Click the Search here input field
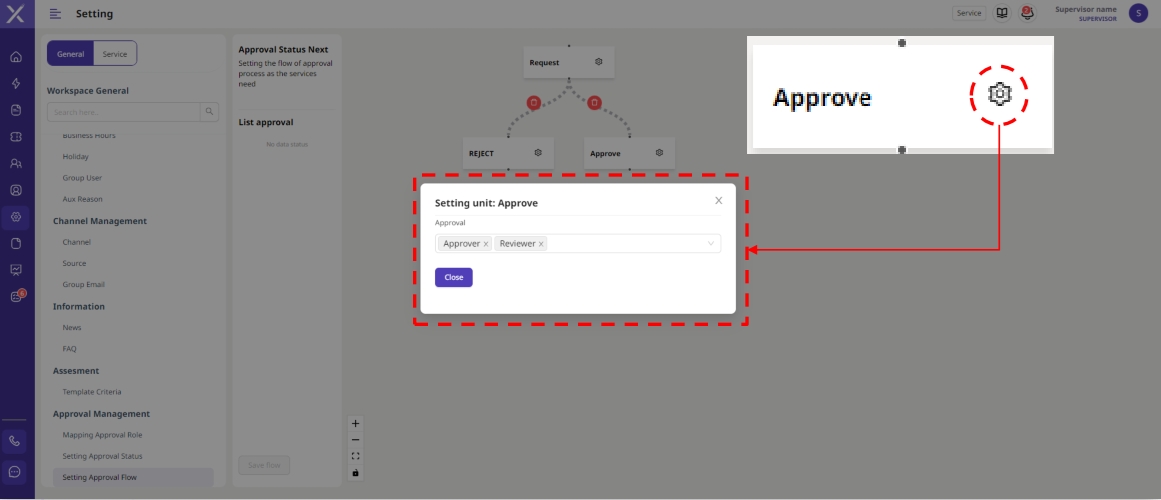The image size is (1161, 500). click(x=124, y=112)
